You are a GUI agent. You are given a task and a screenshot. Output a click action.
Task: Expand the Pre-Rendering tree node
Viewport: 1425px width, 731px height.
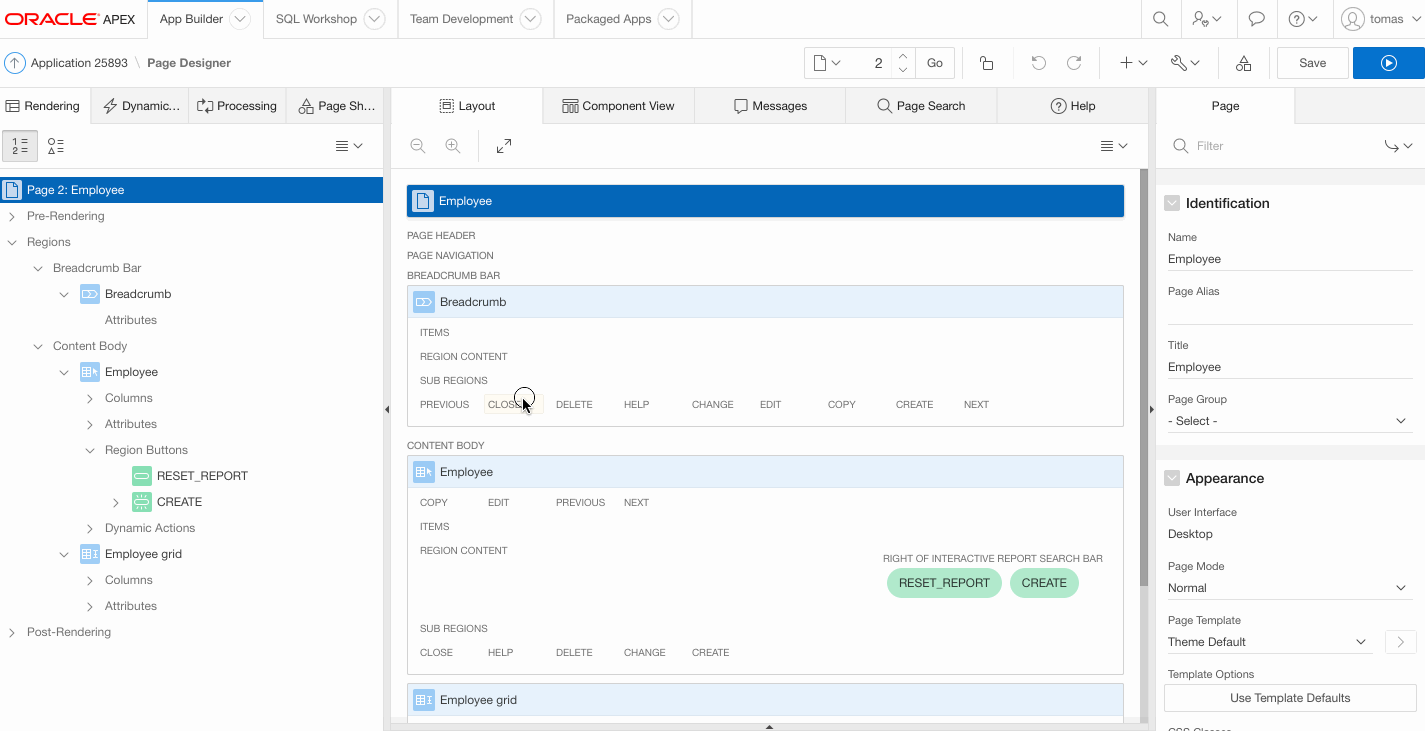tap(12, 216)
